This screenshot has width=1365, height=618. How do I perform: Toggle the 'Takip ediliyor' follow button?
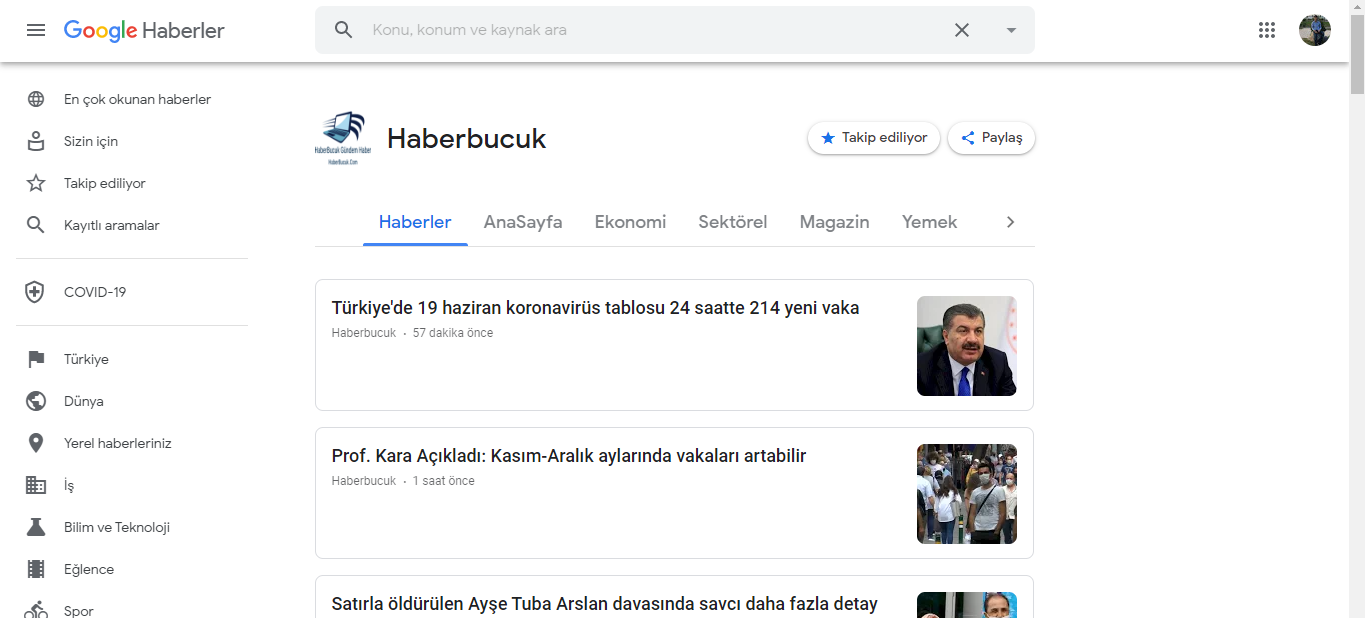874,138
